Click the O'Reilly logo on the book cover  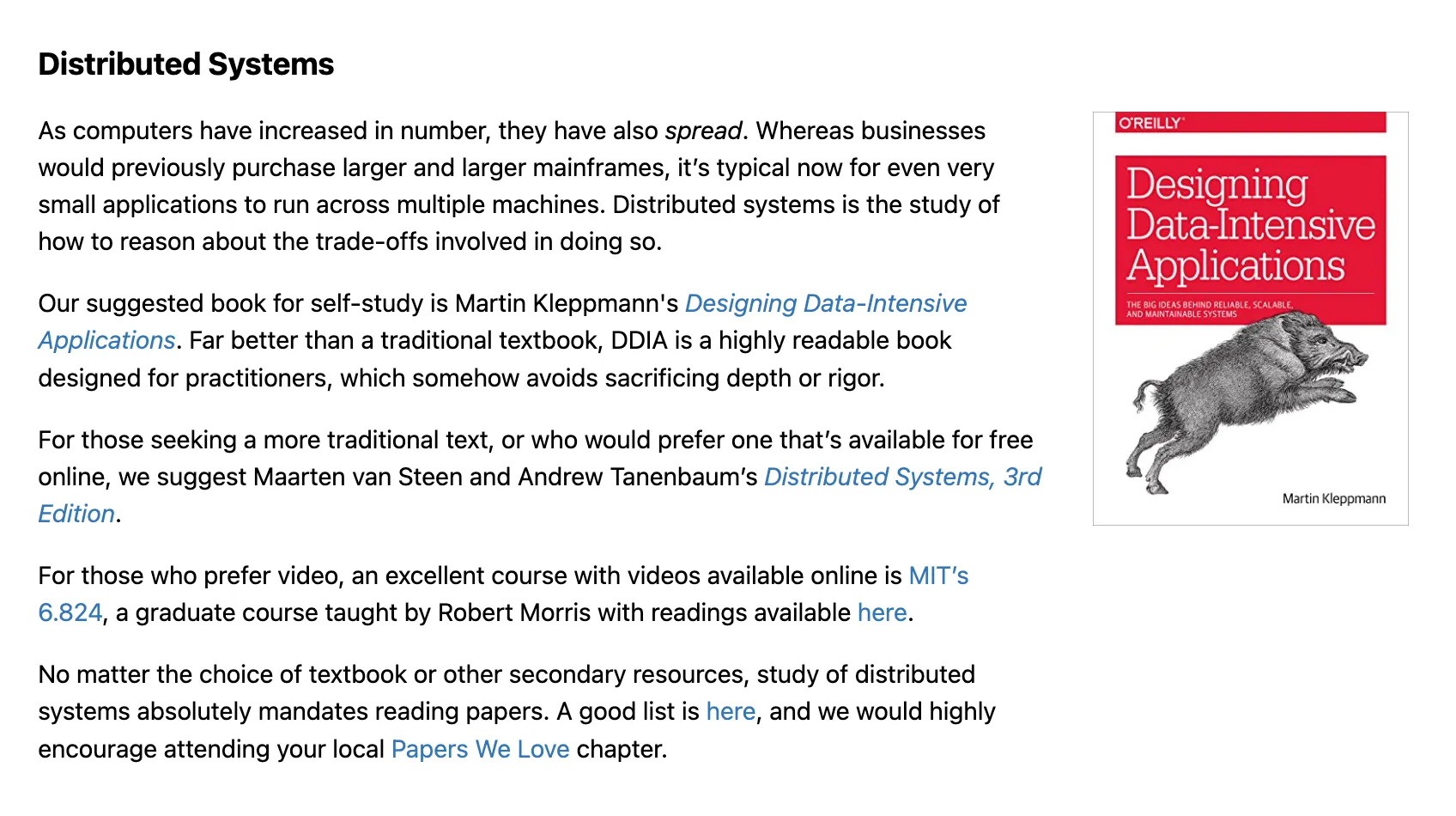(x=1150, y=124)
